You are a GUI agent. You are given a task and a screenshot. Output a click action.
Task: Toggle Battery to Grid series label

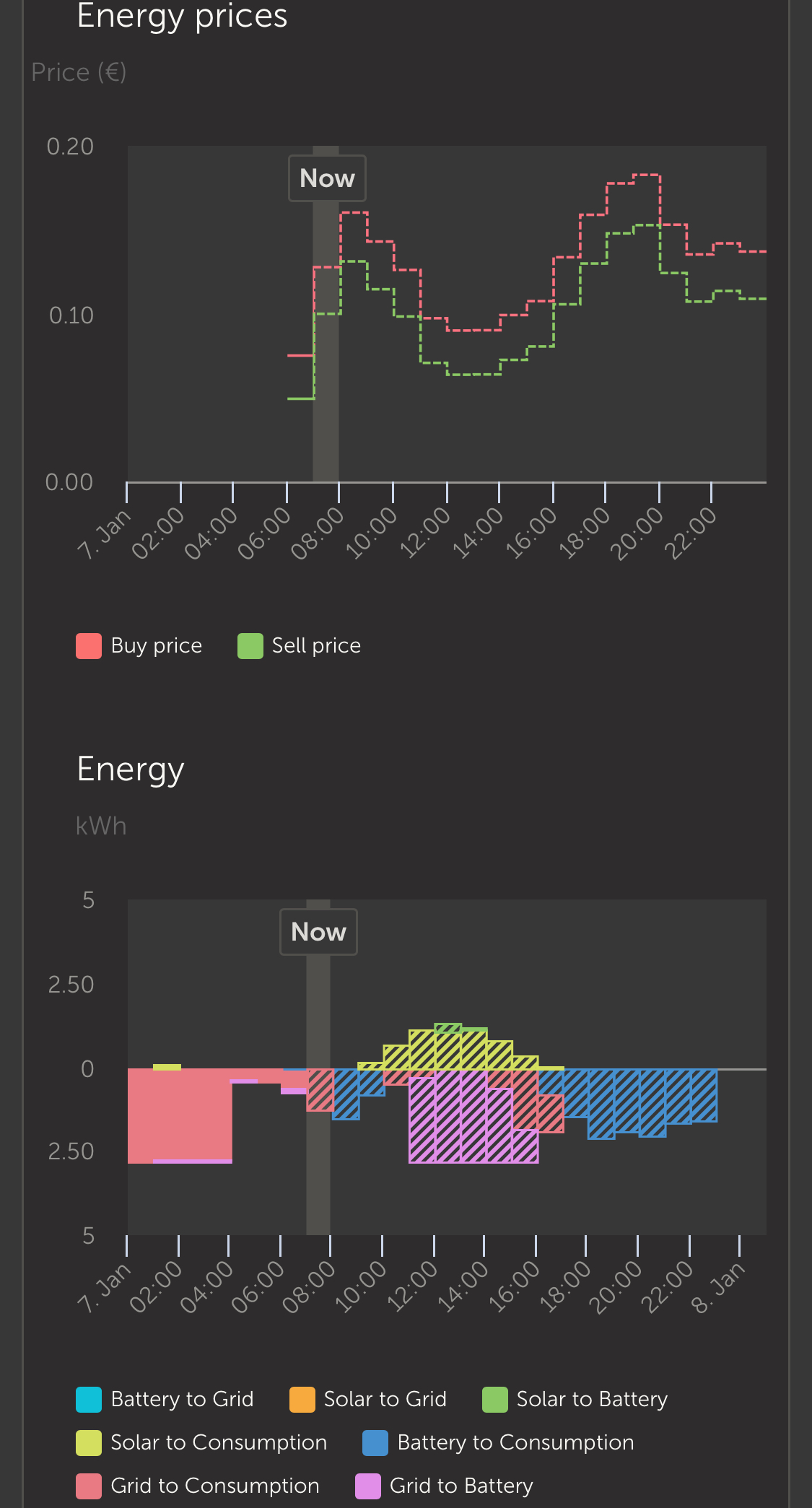182,1400
